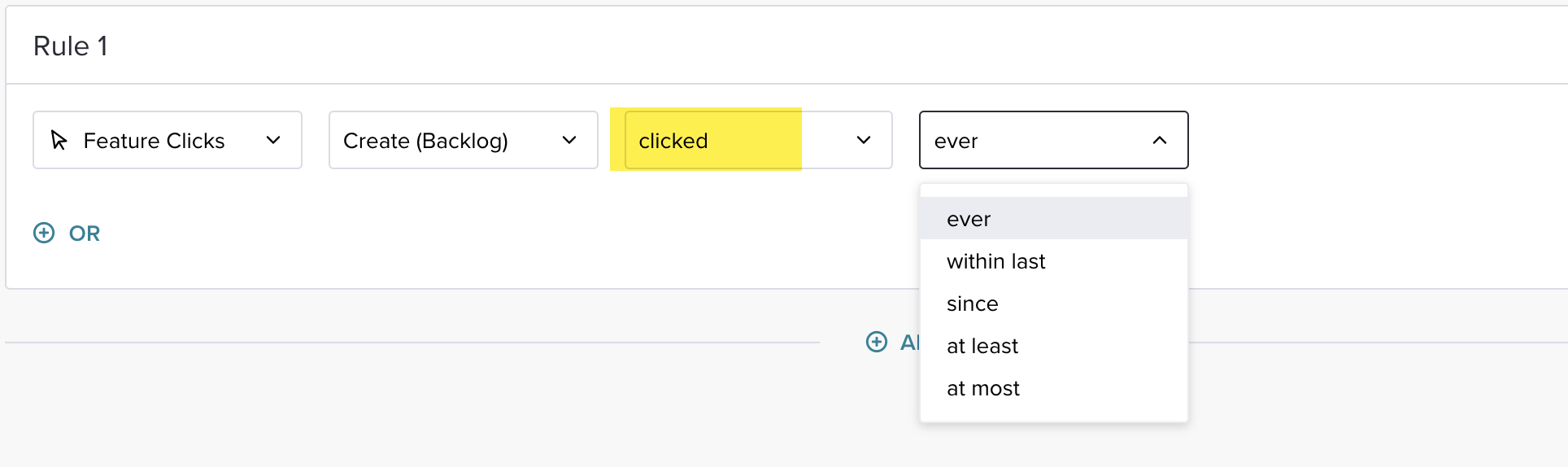Select 'ever' from the open list

[1054, 218]
